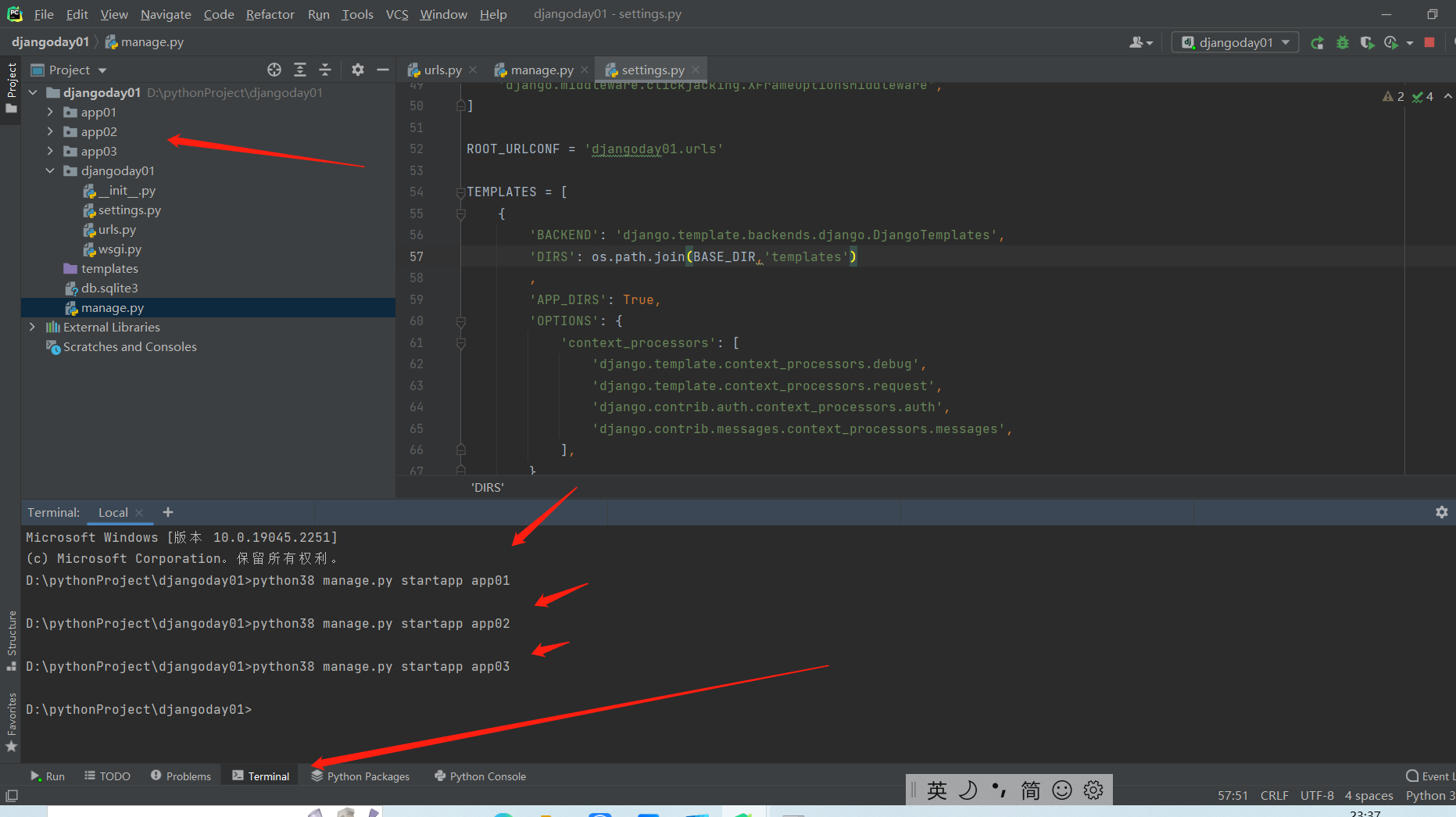Select opened file via the crosshair icon
The height and width of the screenshot is (817, 1456).
pyautogui.click(x=274, y=70)
